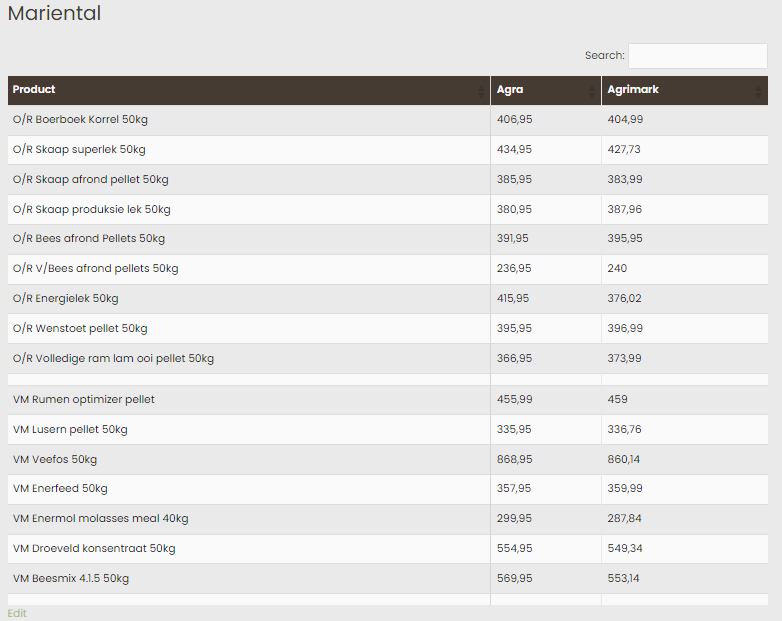Click Agrimark price 373,99
Image resolution: width=782 pixels, height=621 pixels.
click(624, 358)
